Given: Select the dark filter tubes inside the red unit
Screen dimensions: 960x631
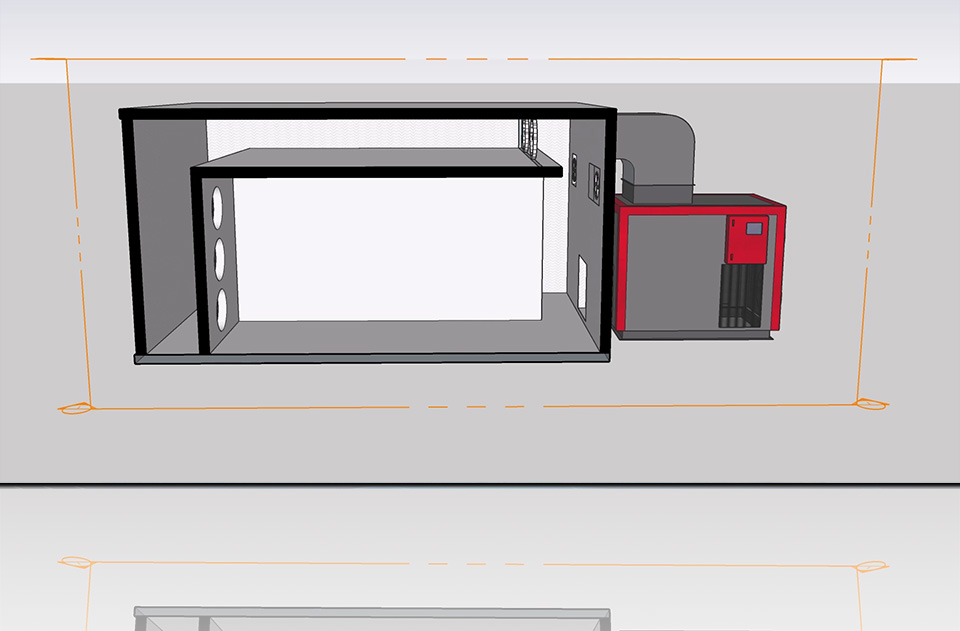Looking at the screenshot, I should pos(739,297).
